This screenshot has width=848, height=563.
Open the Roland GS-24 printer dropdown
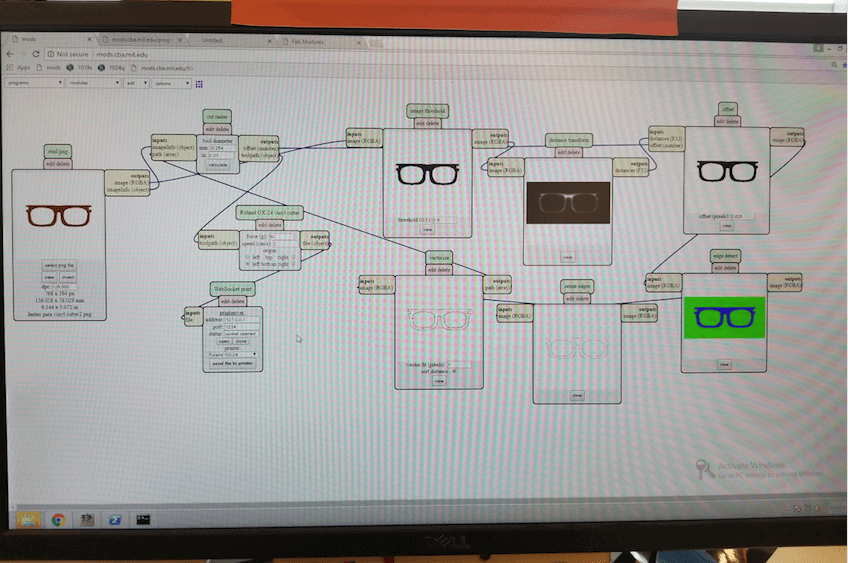tap(233, 355)
